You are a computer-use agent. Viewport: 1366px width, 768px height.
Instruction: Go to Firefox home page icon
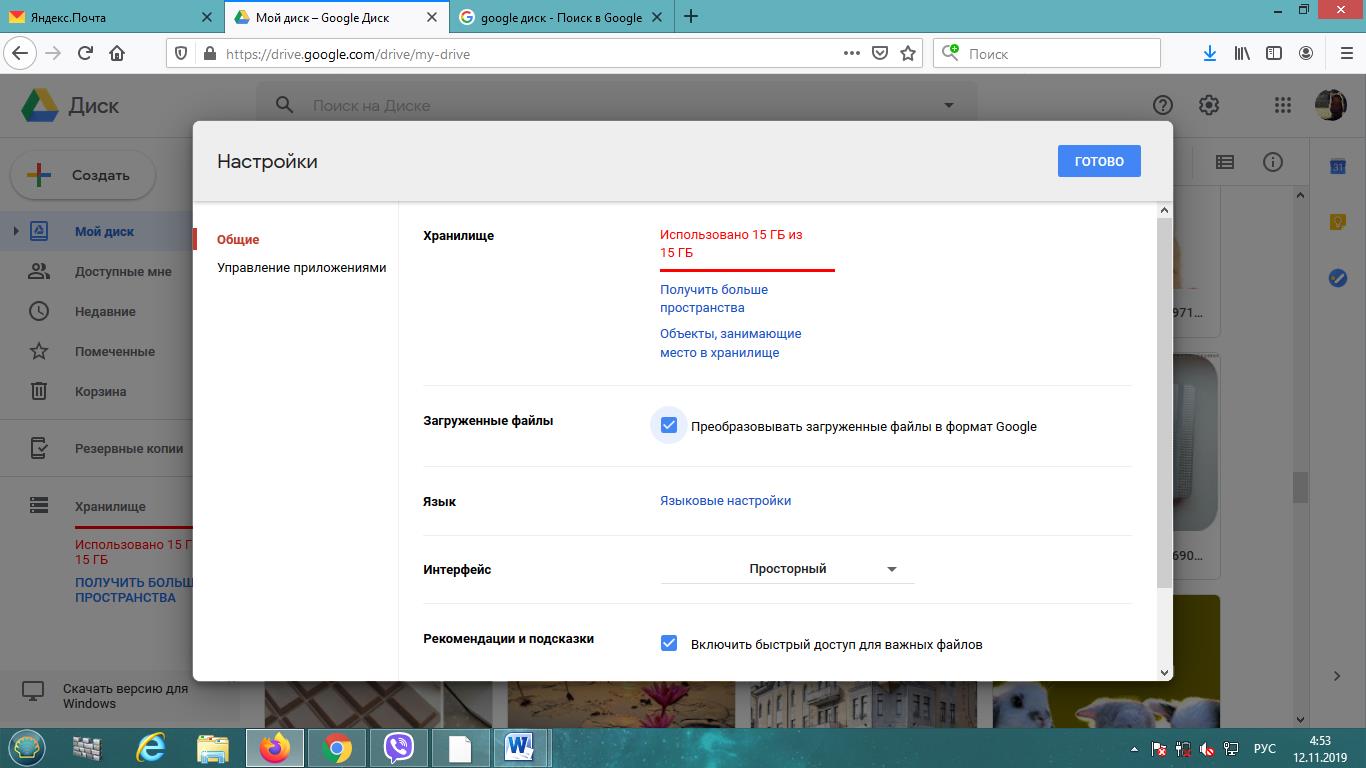(117, 53)
